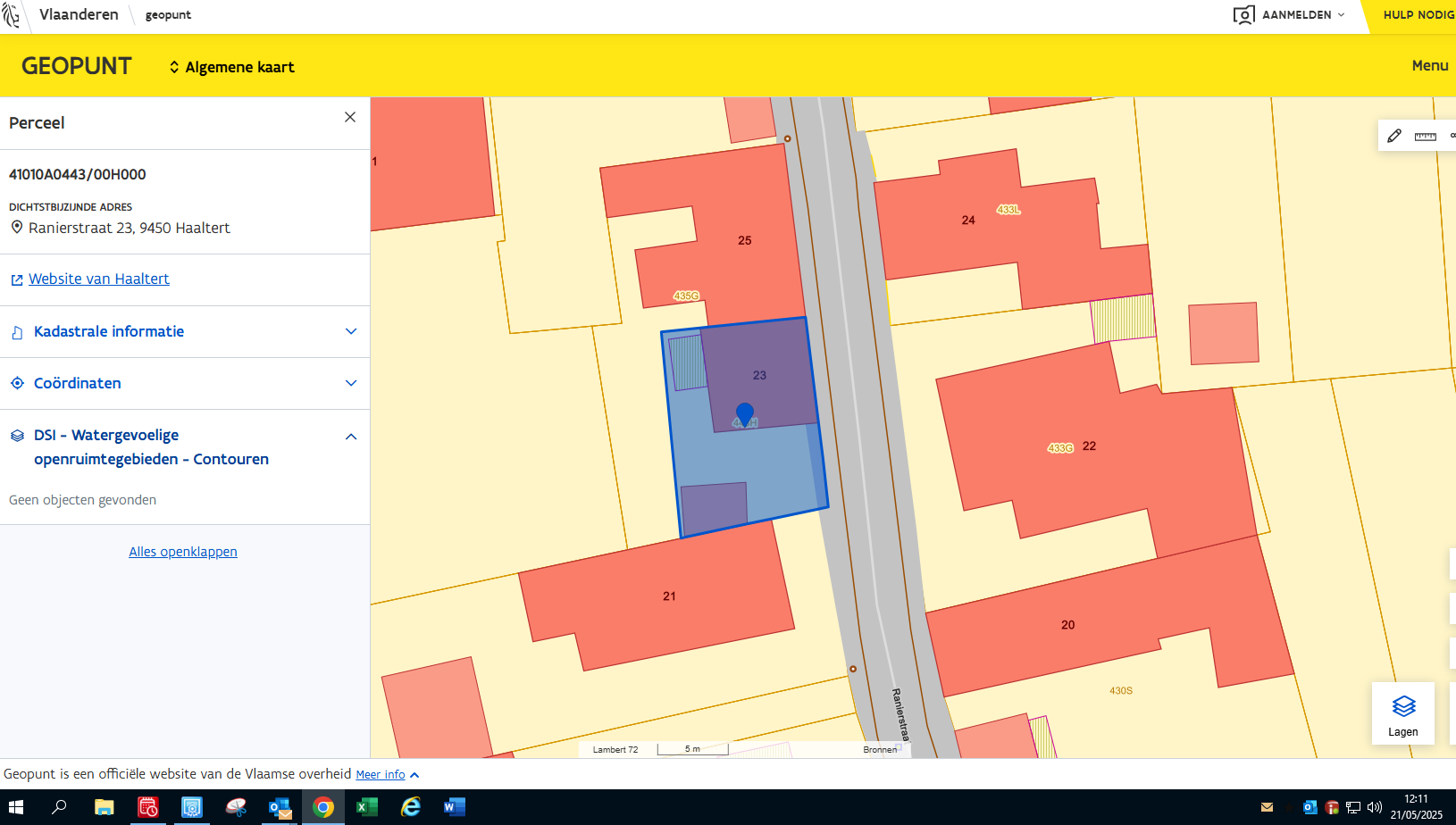
Task: Click the GEOPUNT logo title
Action: 77,66
